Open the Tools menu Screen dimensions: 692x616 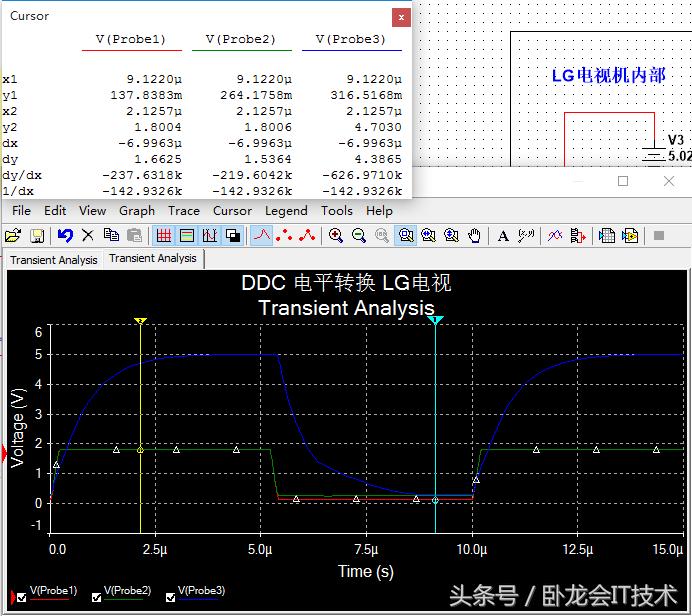[x=336, y=210]
